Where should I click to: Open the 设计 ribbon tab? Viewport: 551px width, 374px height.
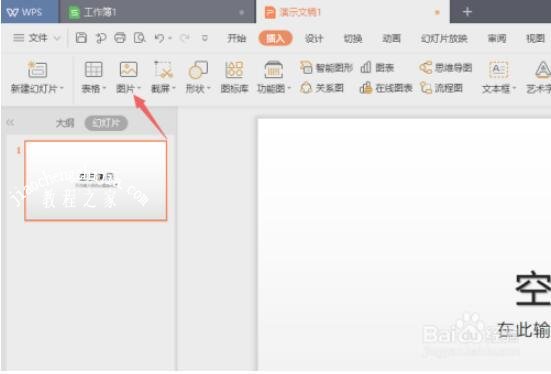pyautogui.click(x=314, y=38)
